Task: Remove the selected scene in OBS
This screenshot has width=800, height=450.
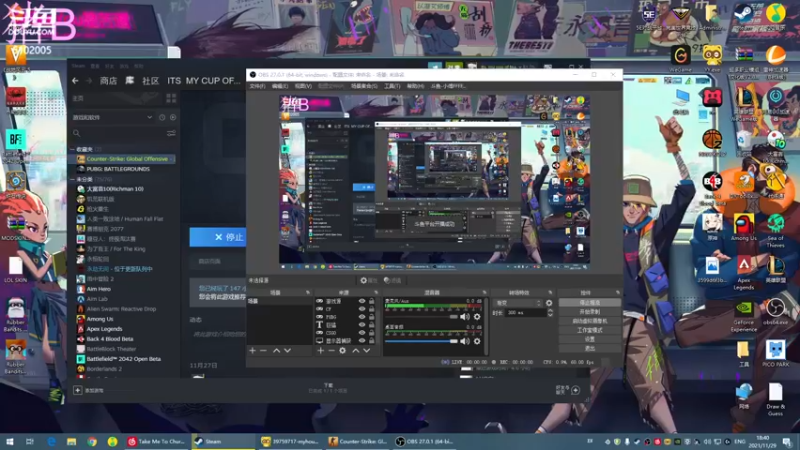Action: 263,351
